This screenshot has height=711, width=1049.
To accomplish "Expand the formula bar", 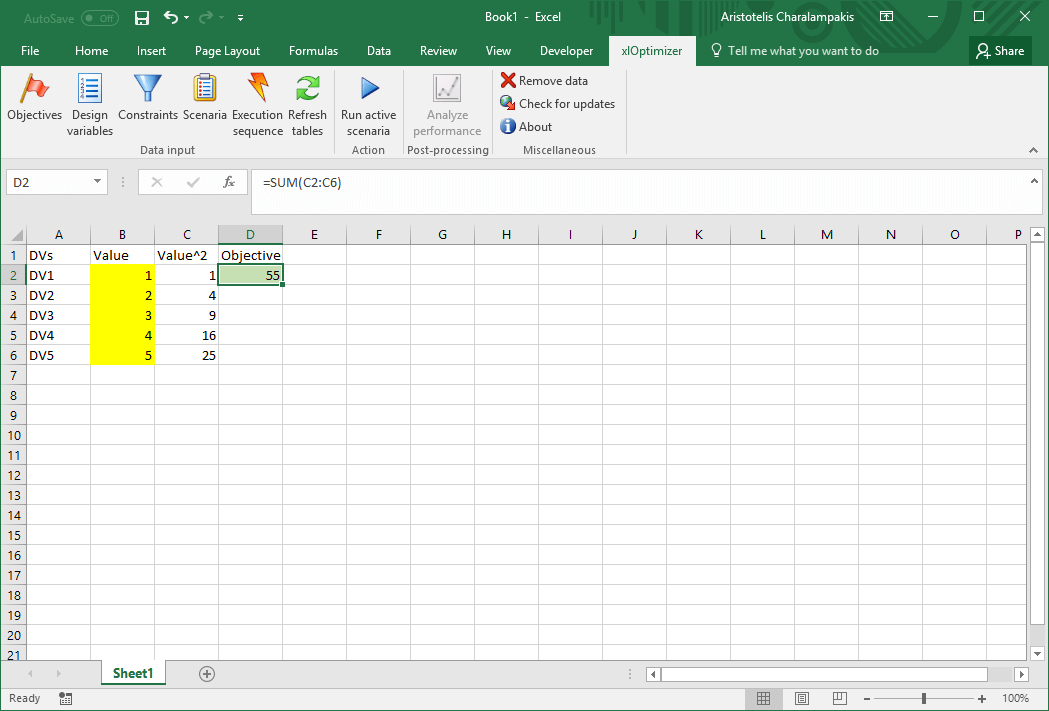I will [1035, 180].
